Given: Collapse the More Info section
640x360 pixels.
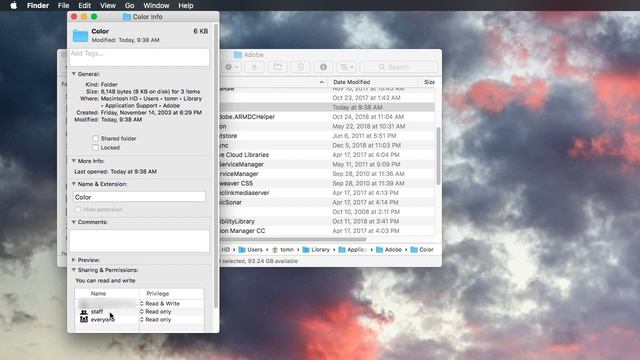Looking at the screenshot, I should [74, 161].
